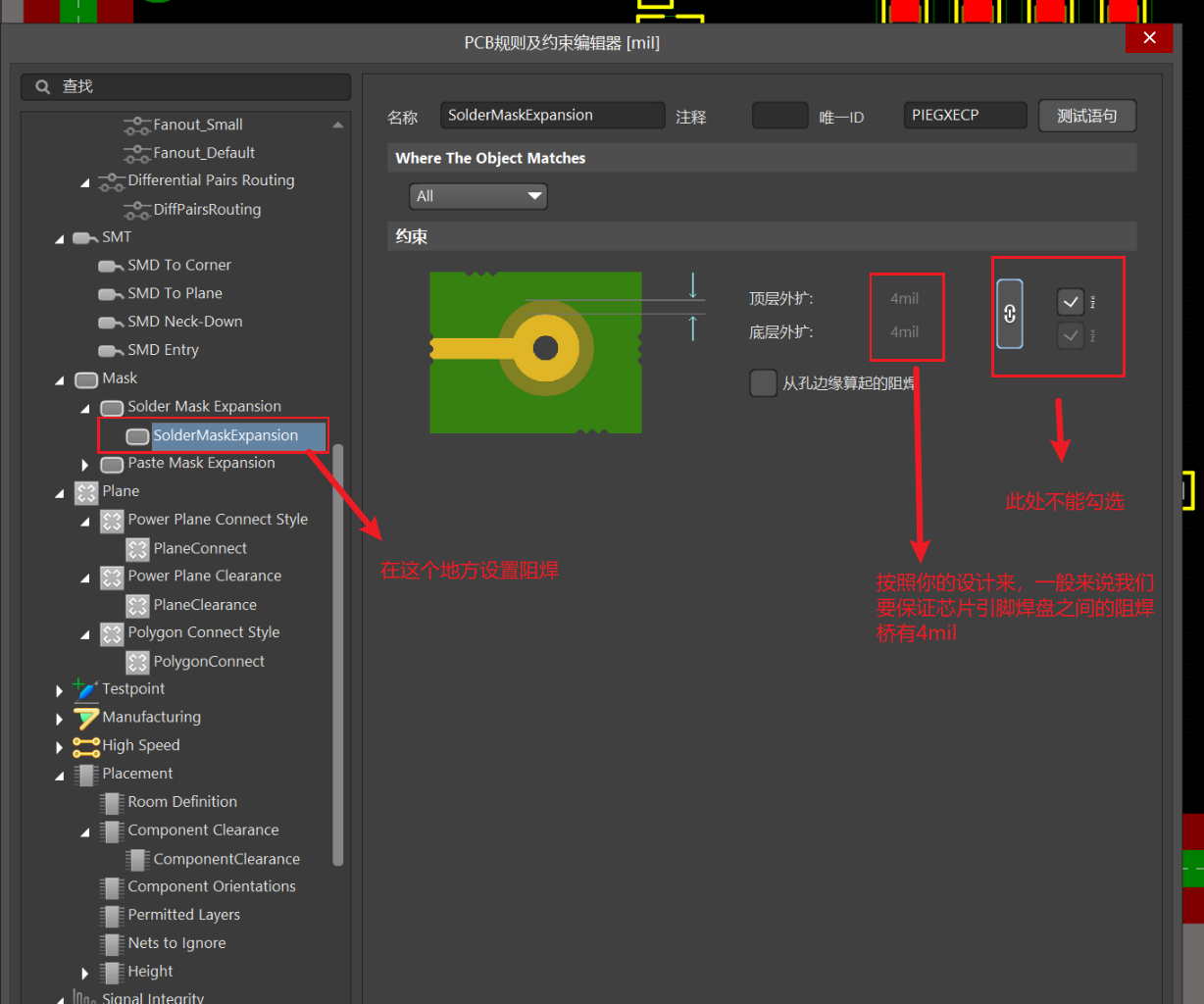Click the tree scroll-up arrow
Screen dimensions: 1204x1004
point(338,125)
